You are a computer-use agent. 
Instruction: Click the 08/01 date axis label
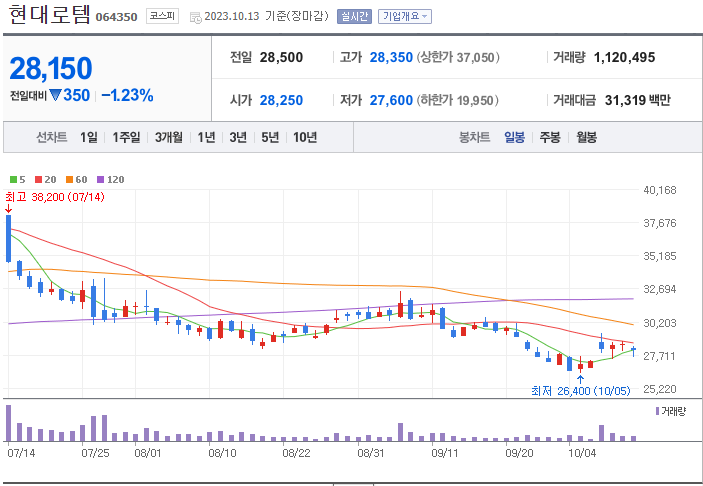[148, 453]
